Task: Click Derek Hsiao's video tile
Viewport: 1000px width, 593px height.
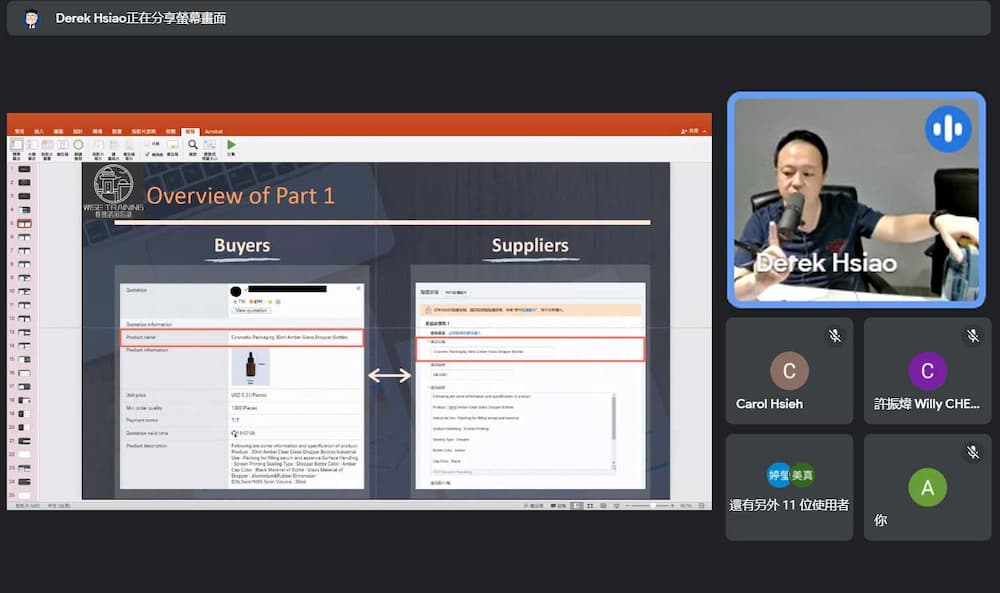Action: (855, 200)
